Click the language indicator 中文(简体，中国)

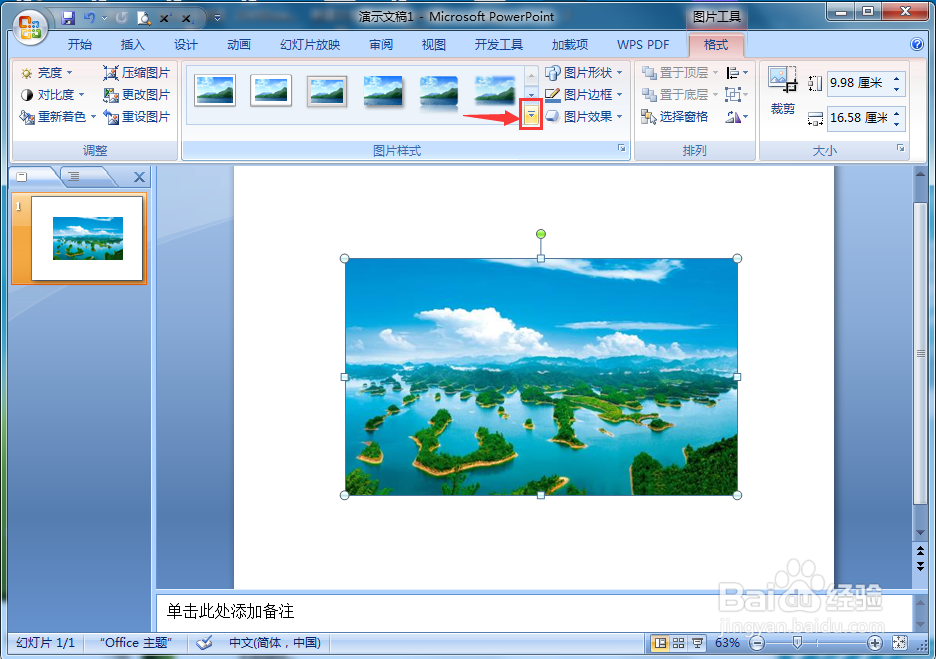[x=275, y=643]
